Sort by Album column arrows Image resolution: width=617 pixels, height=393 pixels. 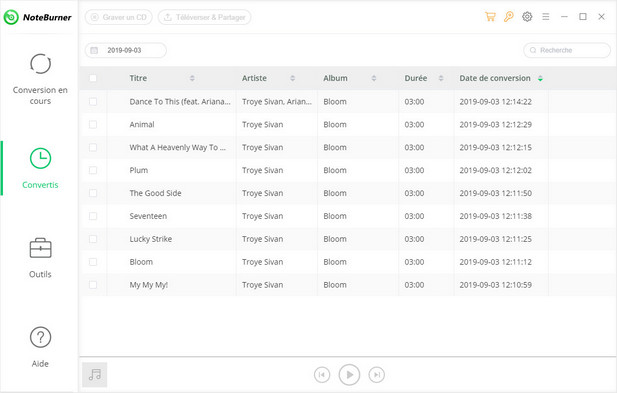click(374, 78)
